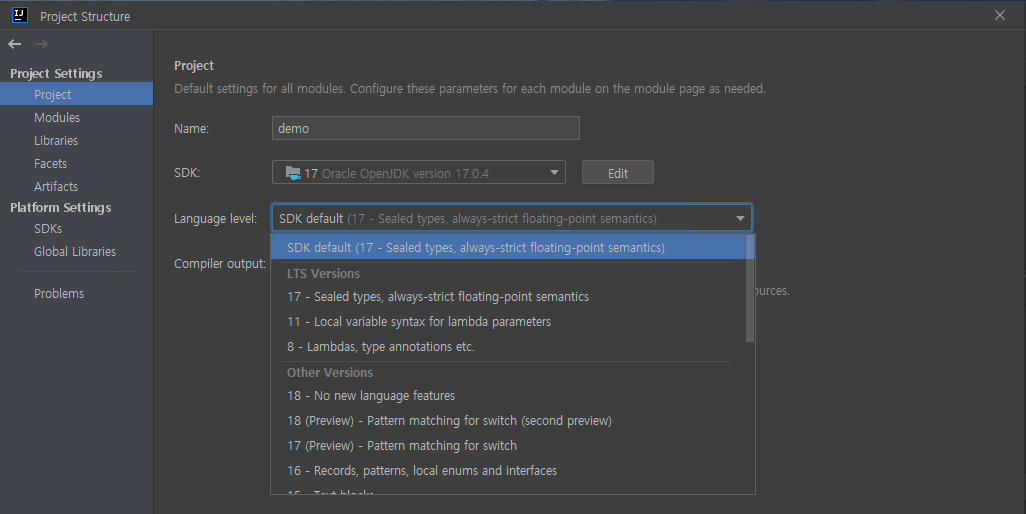
Task: Select 16 - Records, patterns option
Action: [x=508, y=470]
